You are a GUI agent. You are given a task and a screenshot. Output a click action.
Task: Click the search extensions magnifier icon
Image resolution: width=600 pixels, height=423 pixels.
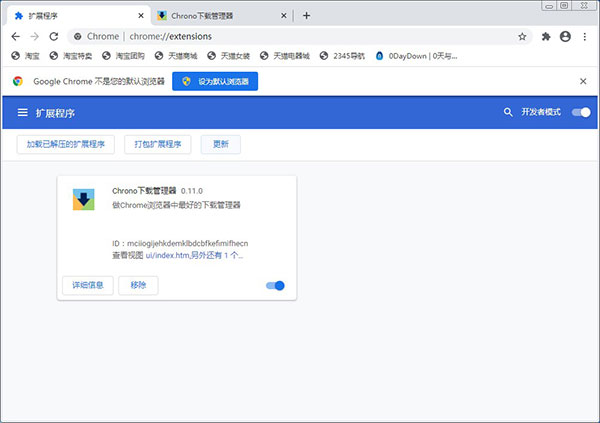pyautogui.click(x=508, y=113)
